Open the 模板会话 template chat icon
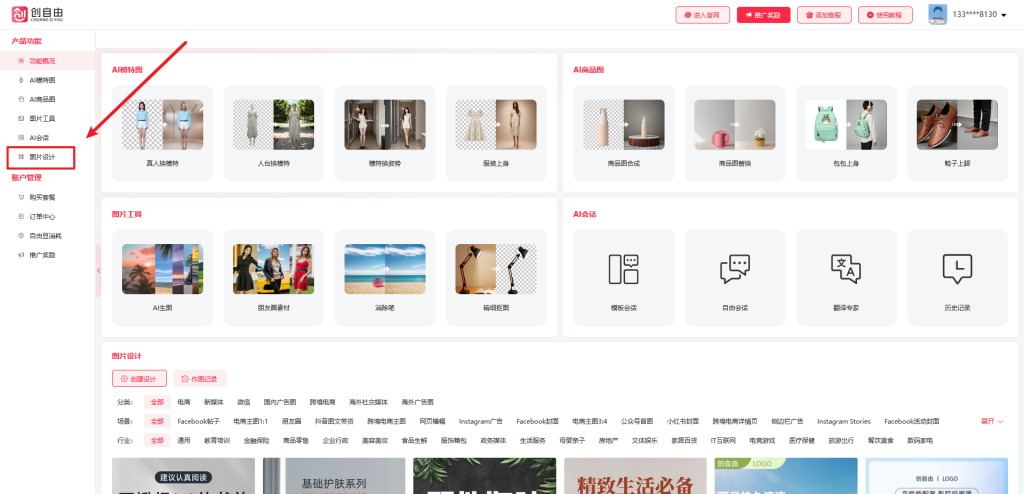The height and width of the screenshot is (494, 1024). [623, 269]
